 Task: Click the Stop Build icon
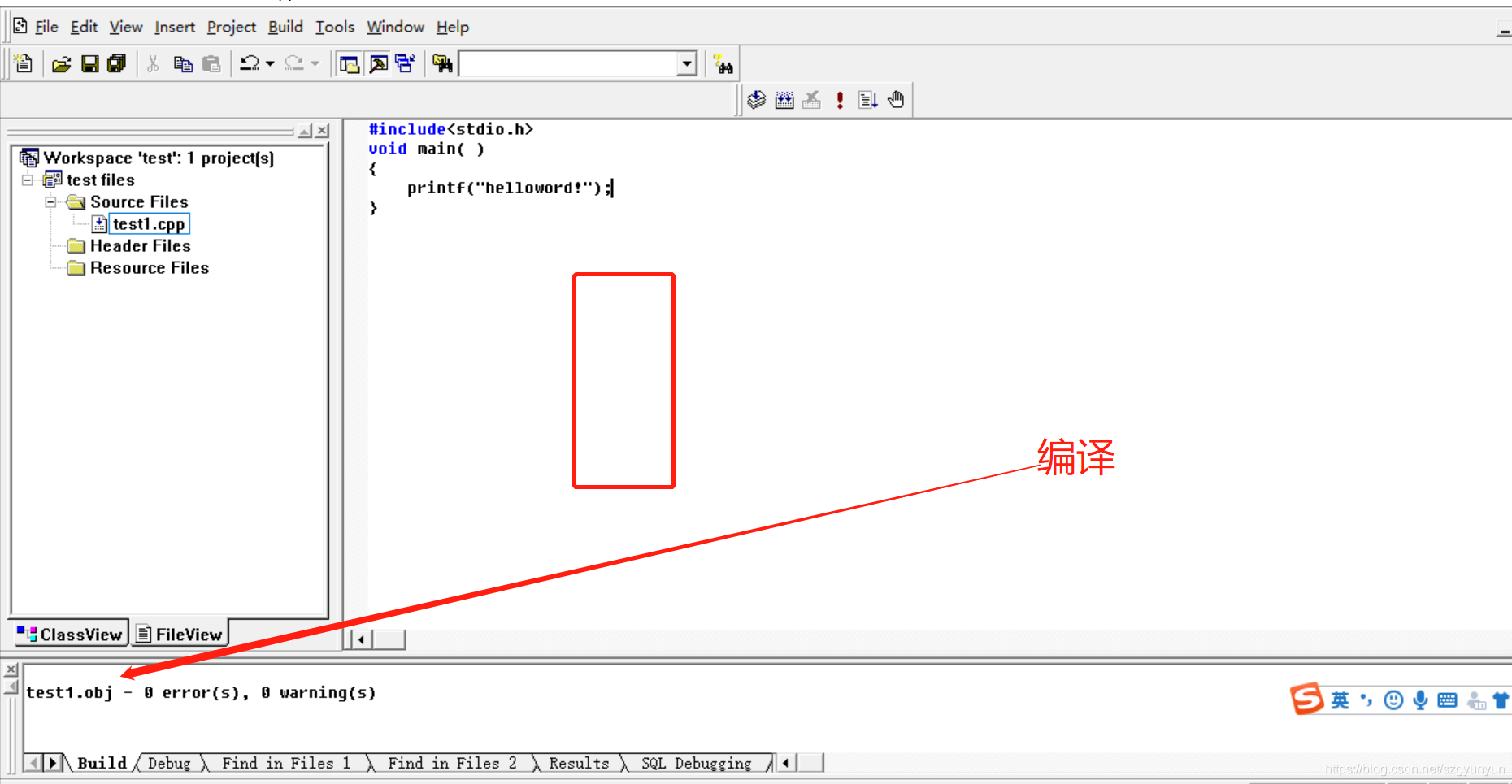(x=811, y=100)
